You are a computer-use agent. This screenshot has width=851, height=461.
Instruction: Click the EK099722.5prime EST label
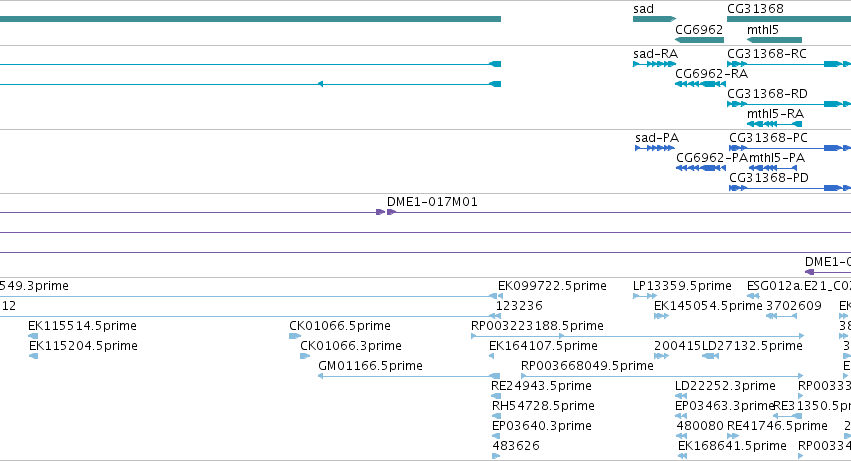click(x=552, y=286)
